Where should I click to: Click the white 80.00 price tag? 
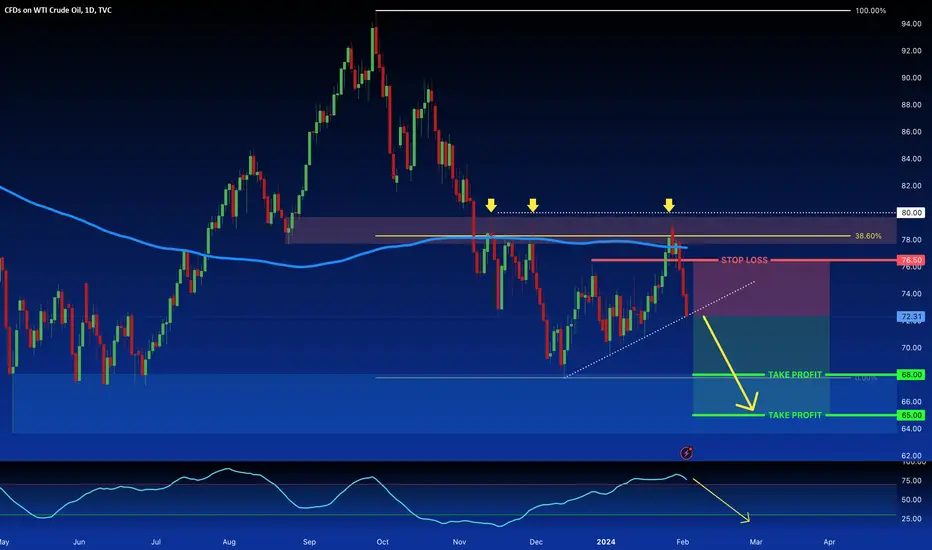[911, 212]
